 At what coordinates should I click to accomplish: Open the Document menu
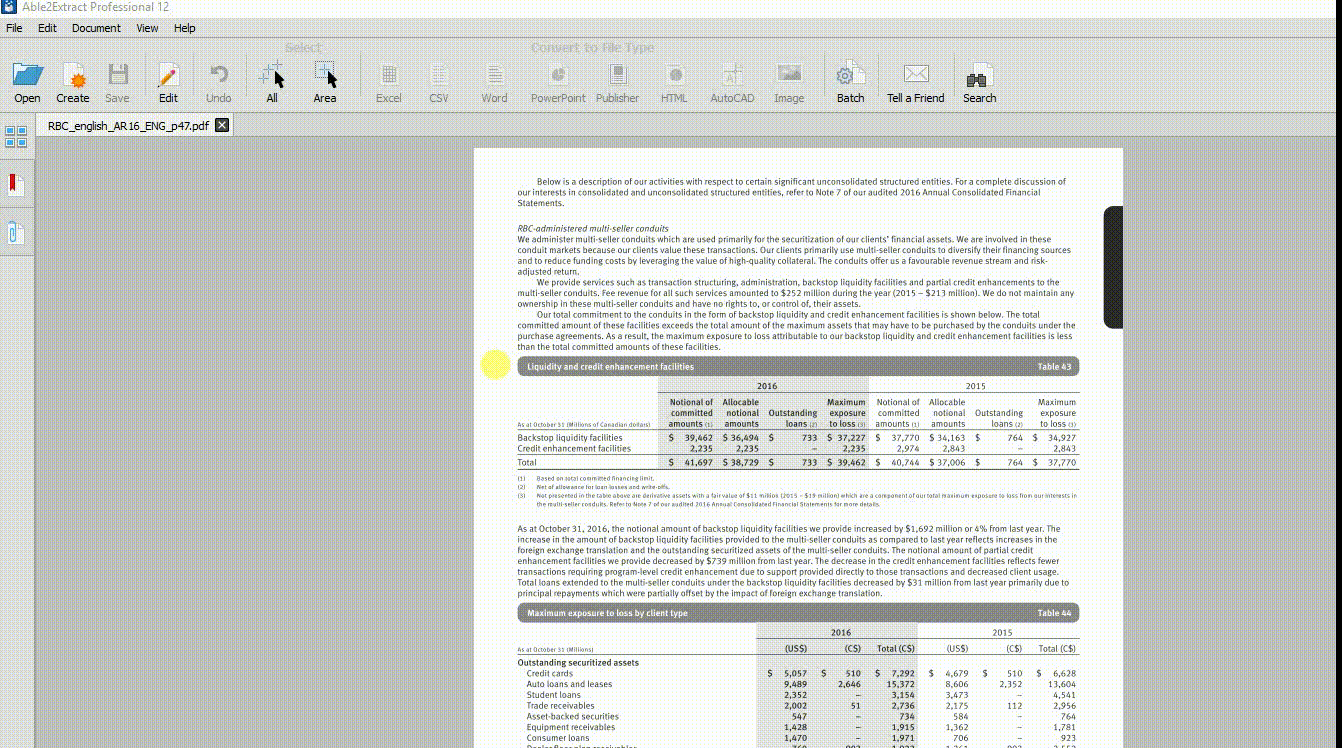pyautogui.click(x=96, y=28)
